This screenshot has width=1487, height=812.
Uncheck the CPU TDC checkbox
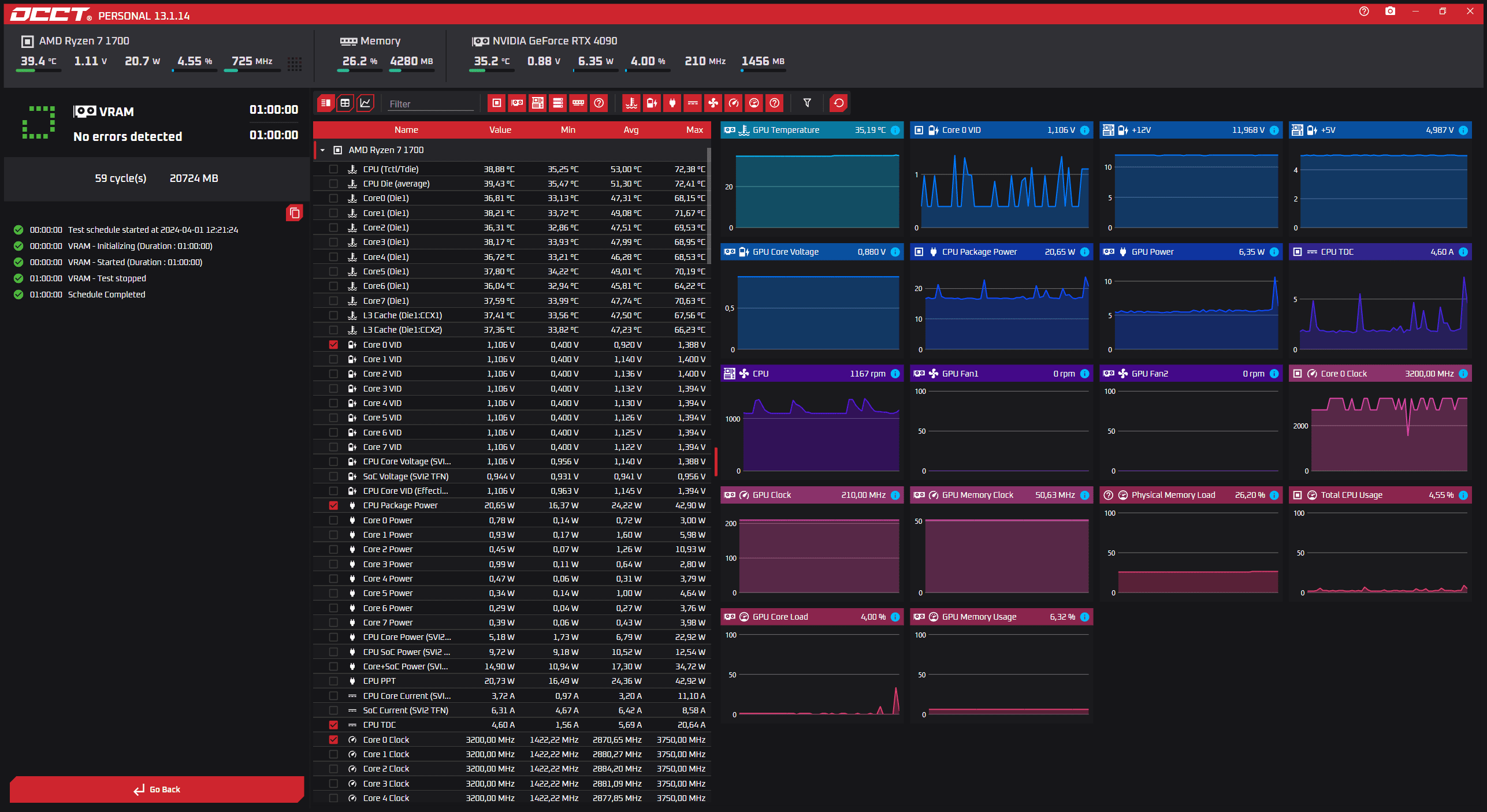click(x=333, y=725)
